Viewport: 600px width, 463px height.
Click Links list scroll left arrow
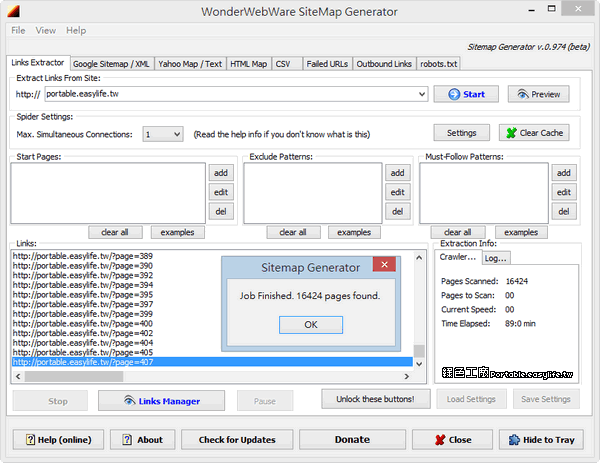coord(18,377)
